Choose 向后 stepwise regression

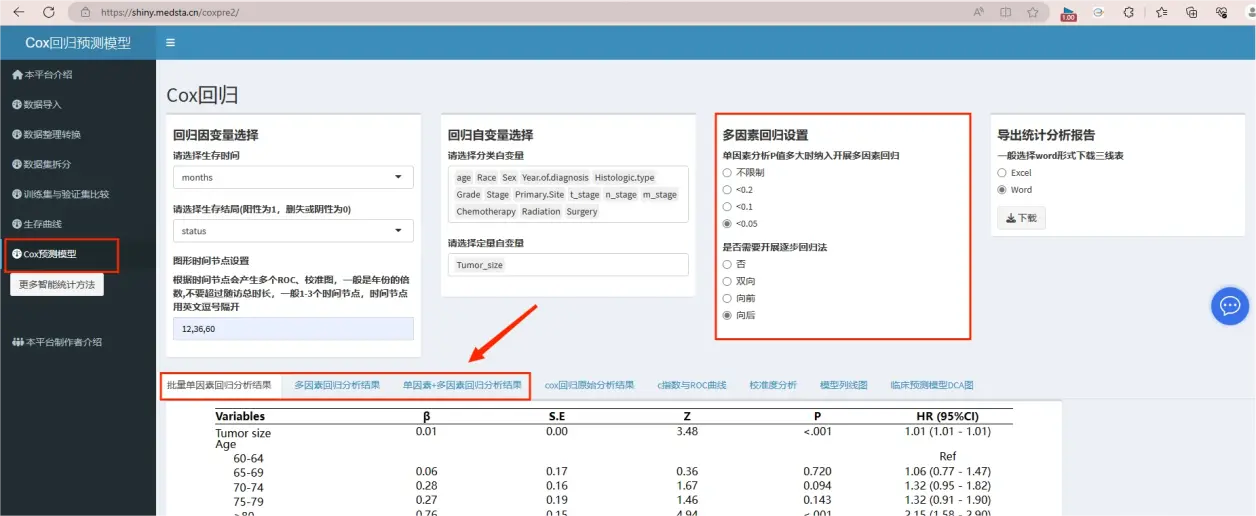click(x=727, y=315)
